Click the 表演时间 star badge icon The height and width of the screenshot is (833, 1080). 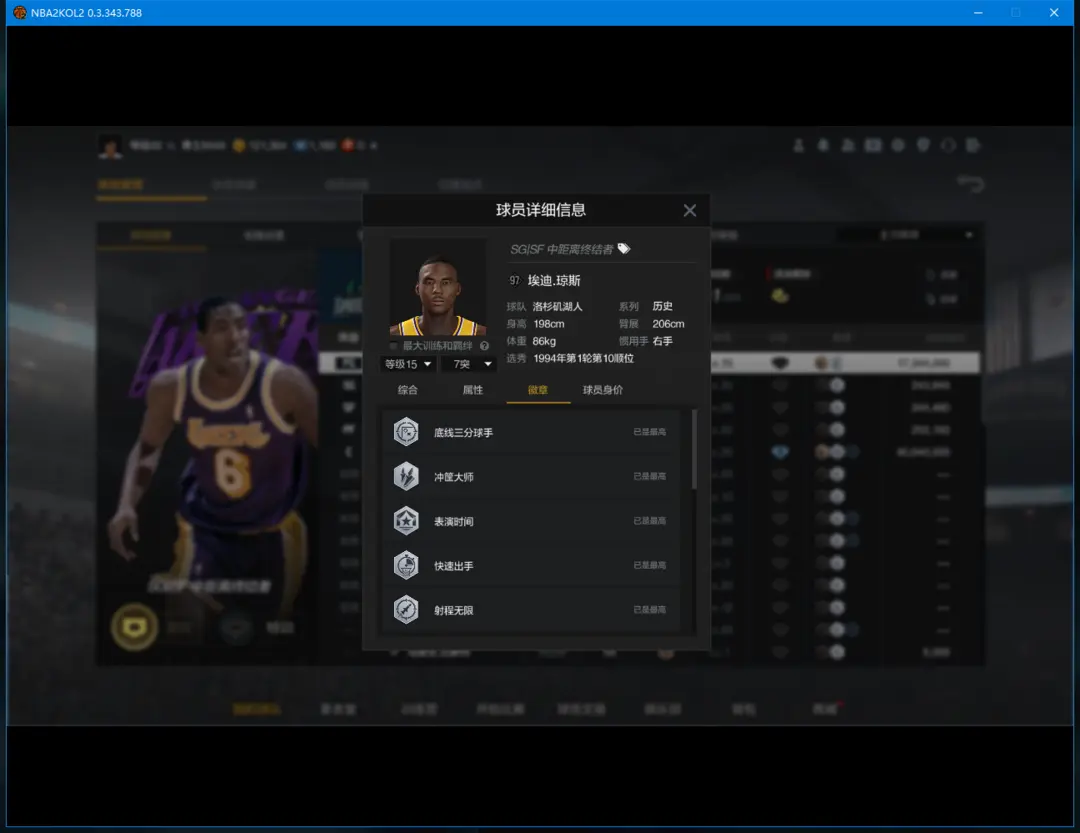coord(406,521)
